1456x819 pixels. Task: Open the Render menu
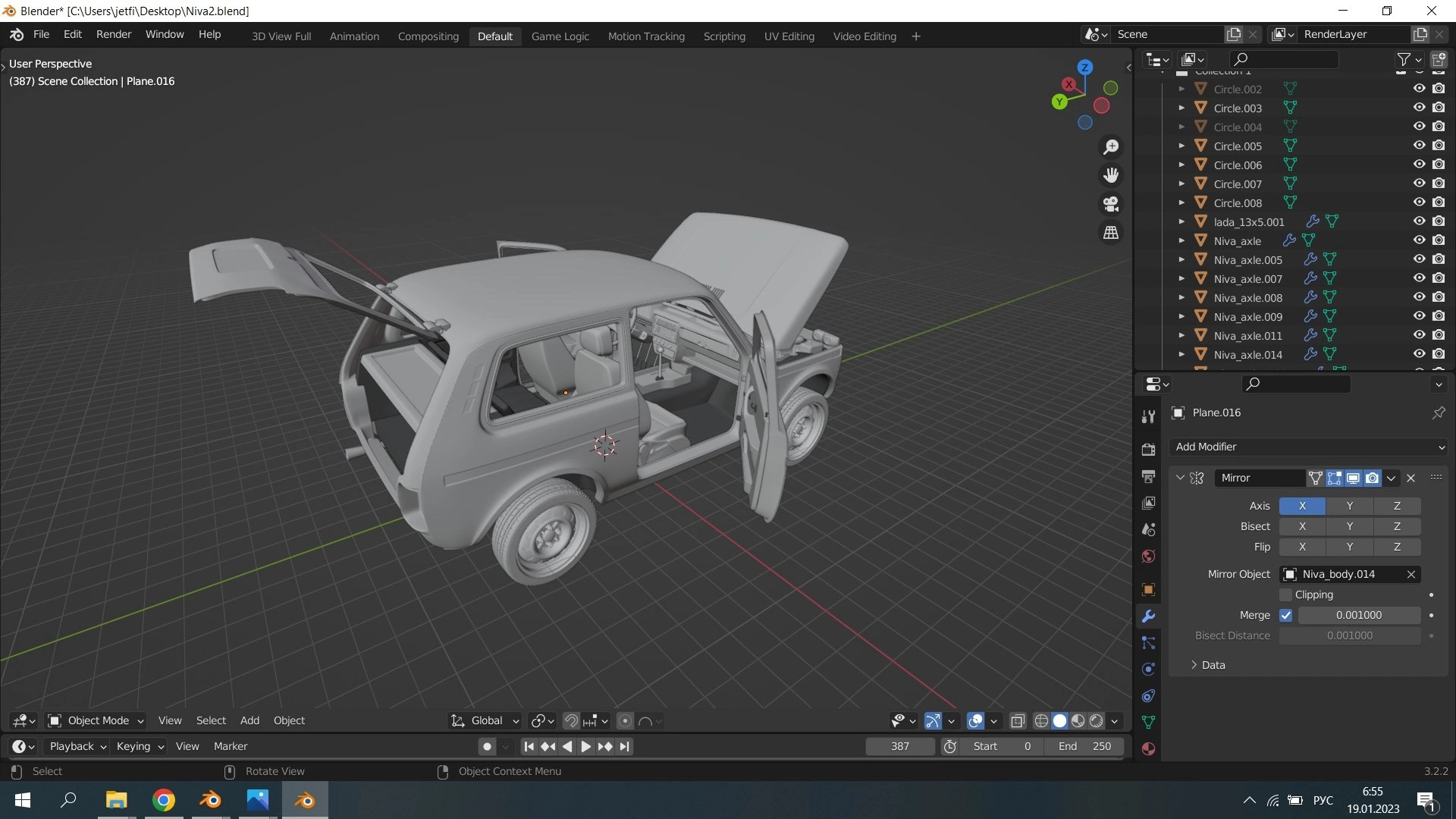(x=113, y=35)
